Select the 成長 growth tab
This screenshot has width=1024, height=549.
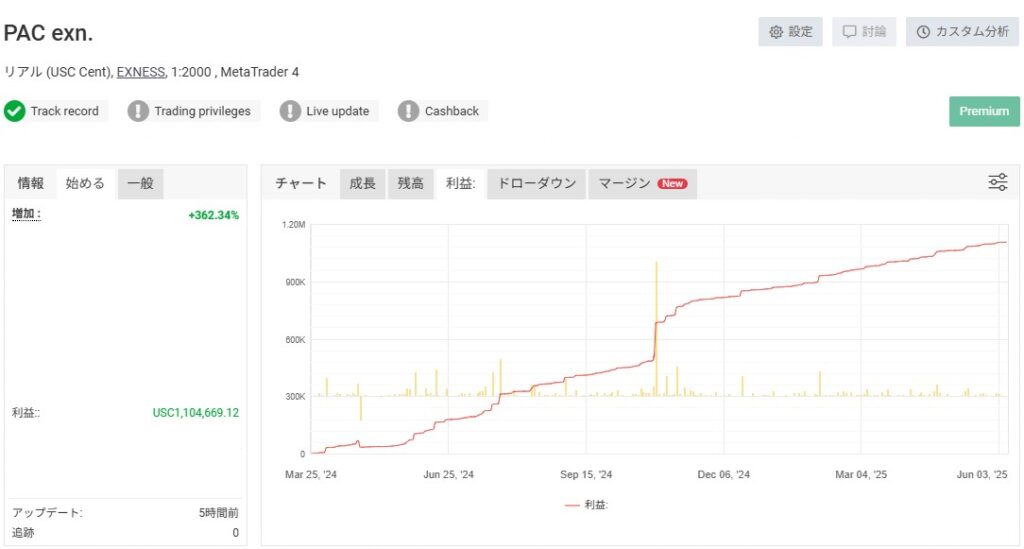(362, 183)
